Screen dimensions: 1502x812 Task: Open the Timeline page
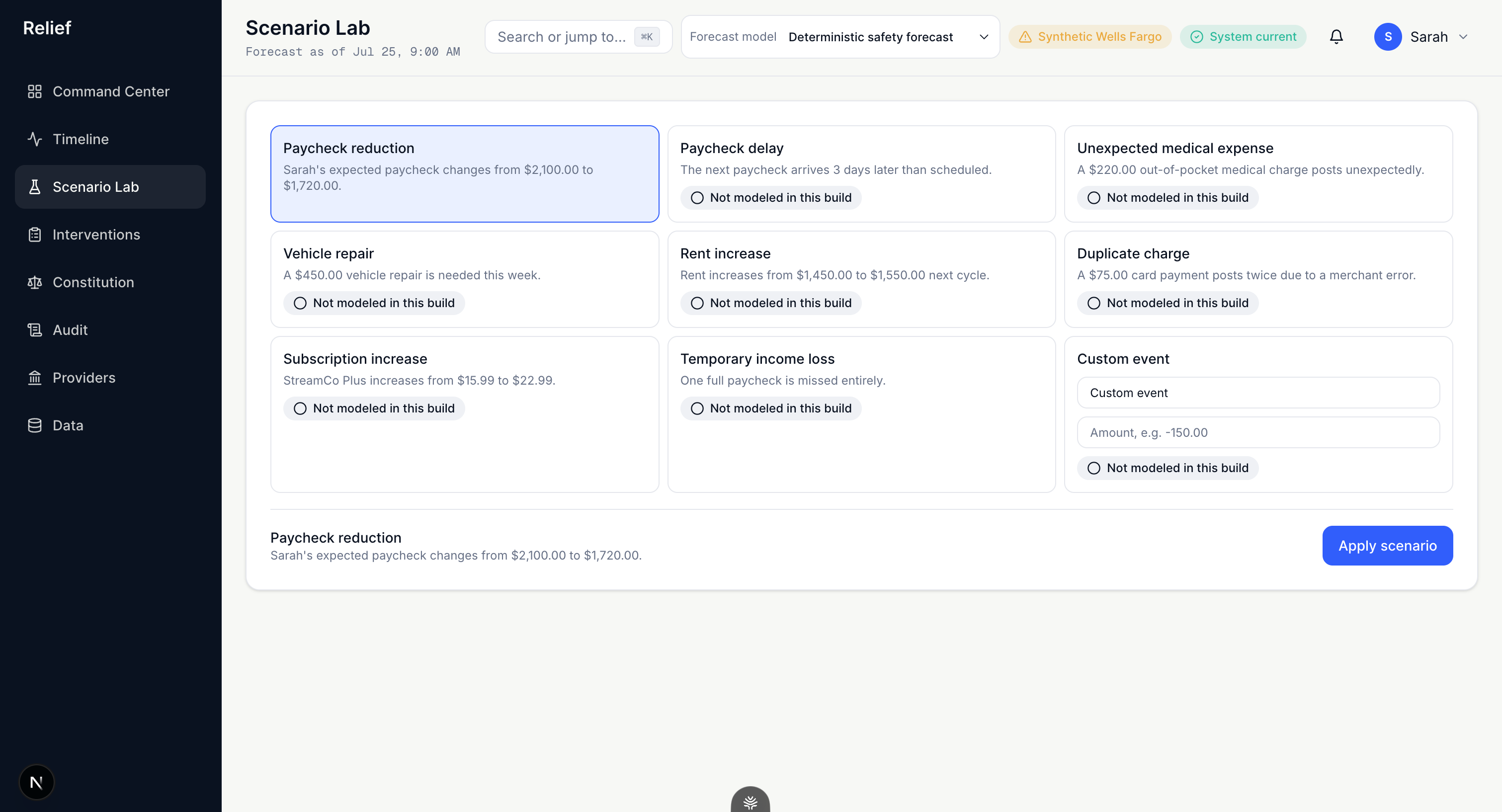pos(110,139)
